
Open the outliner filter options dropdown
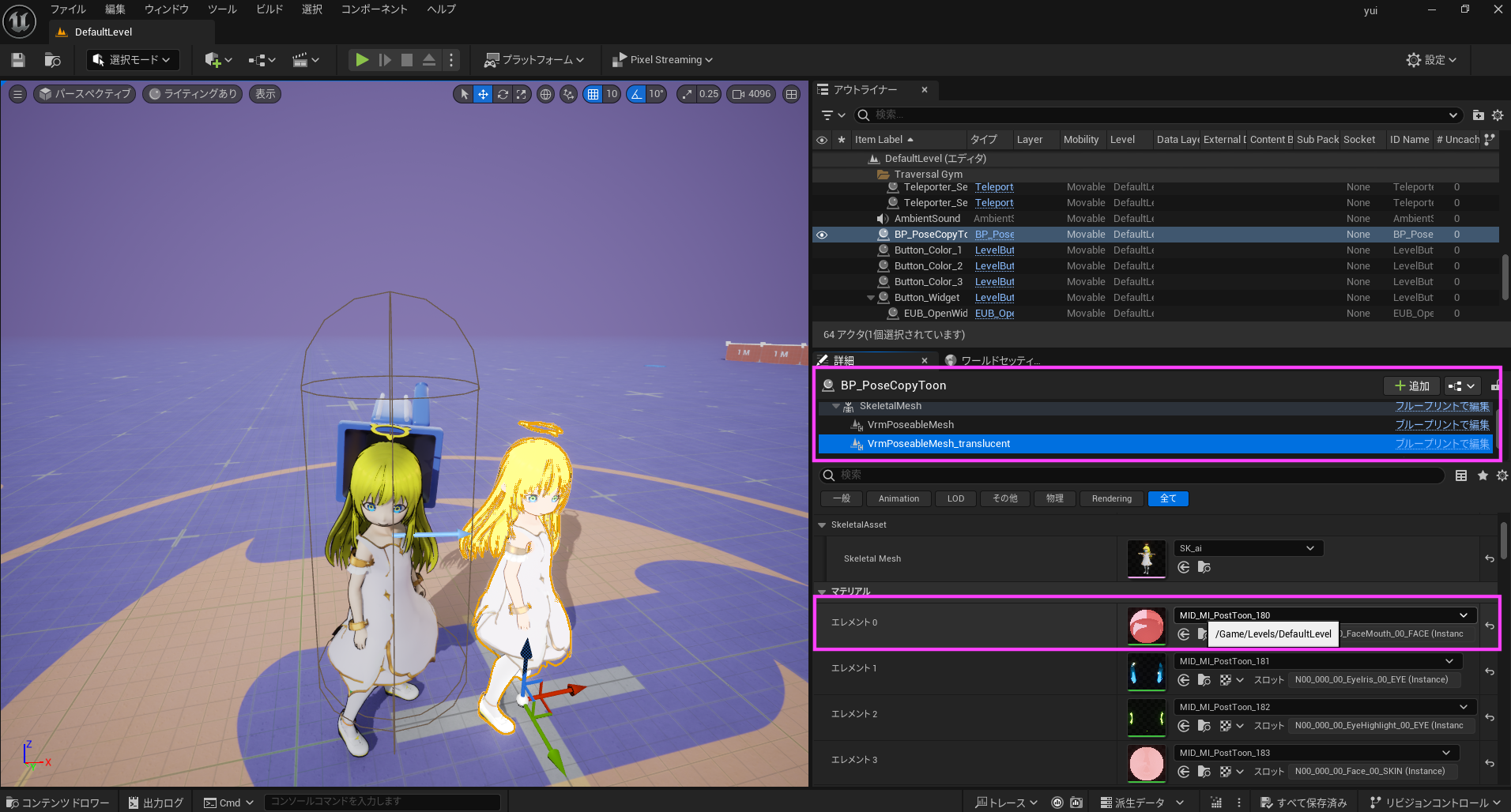[833, 115]
